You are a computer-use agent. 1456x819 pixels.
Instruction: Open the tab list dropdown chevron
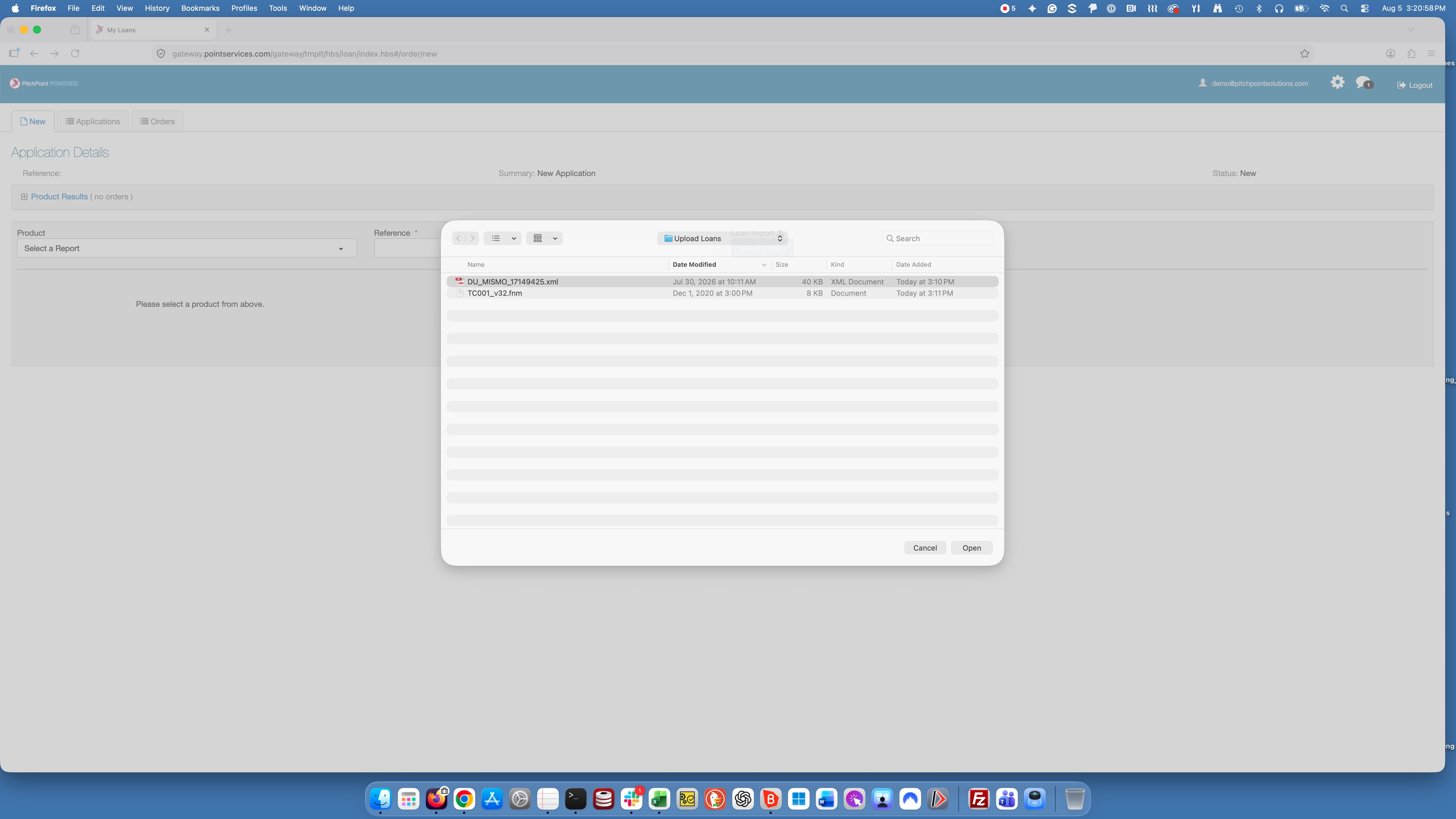(x=1411, y=30)
